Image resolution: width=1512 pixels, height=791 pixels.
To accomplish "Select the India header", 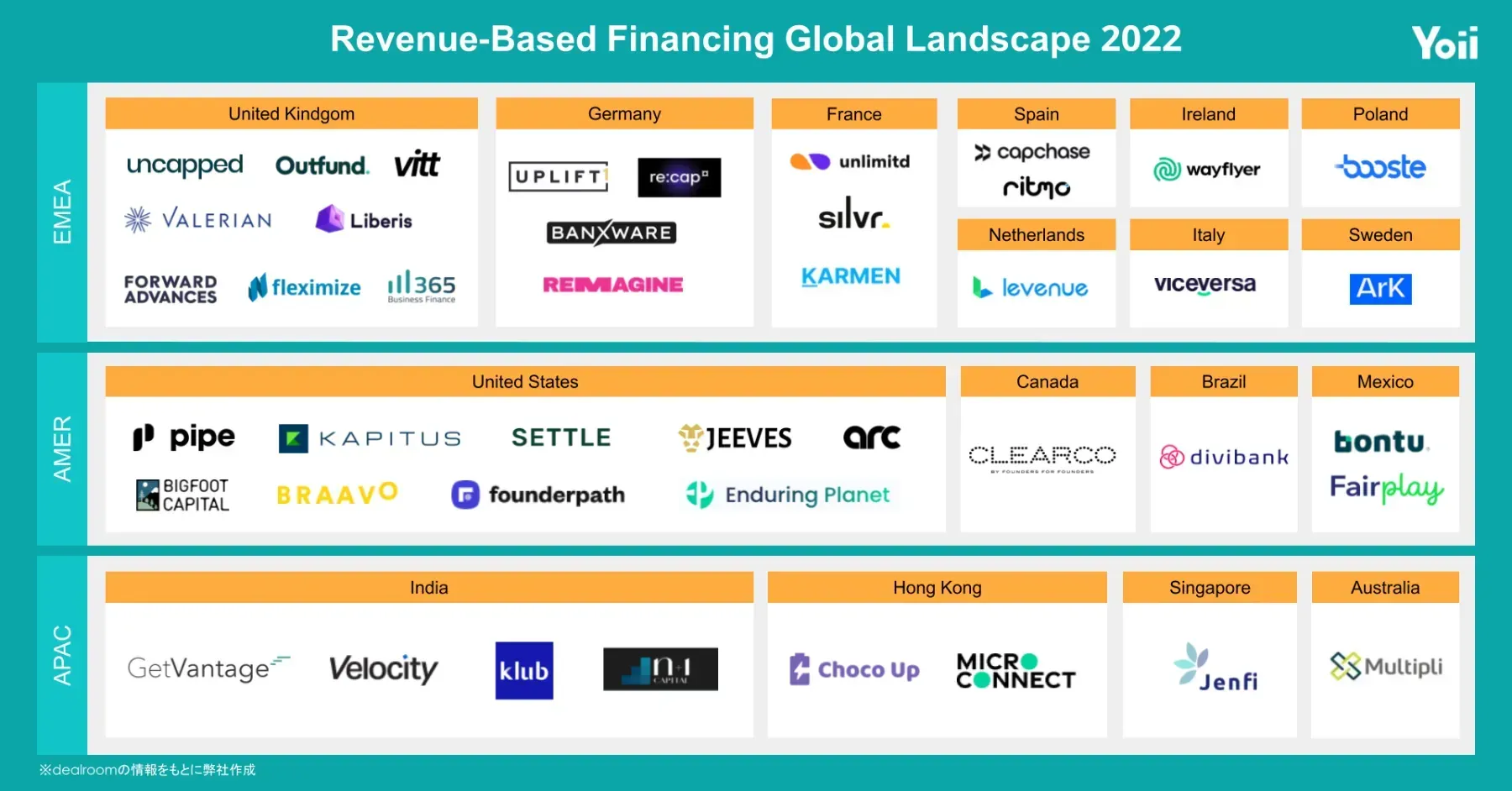I will tap(429, 587).
